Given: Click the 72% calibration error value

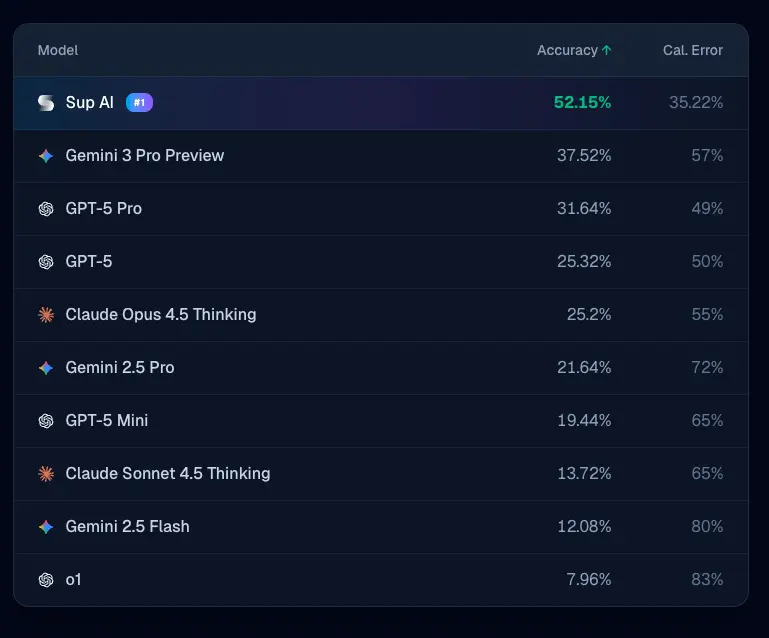Looking at the screenshot, I should 707,367.
